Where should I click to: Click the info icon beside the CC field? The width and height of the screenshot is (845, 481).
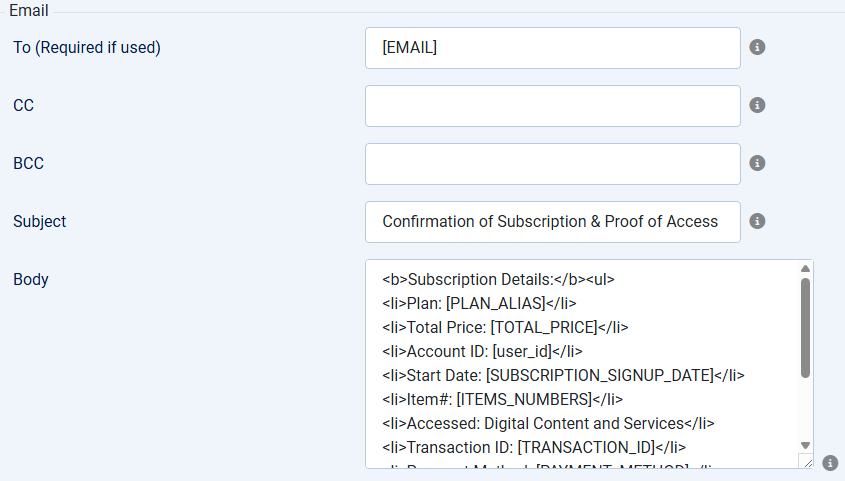pyautogui.click(x=757, y=105)
